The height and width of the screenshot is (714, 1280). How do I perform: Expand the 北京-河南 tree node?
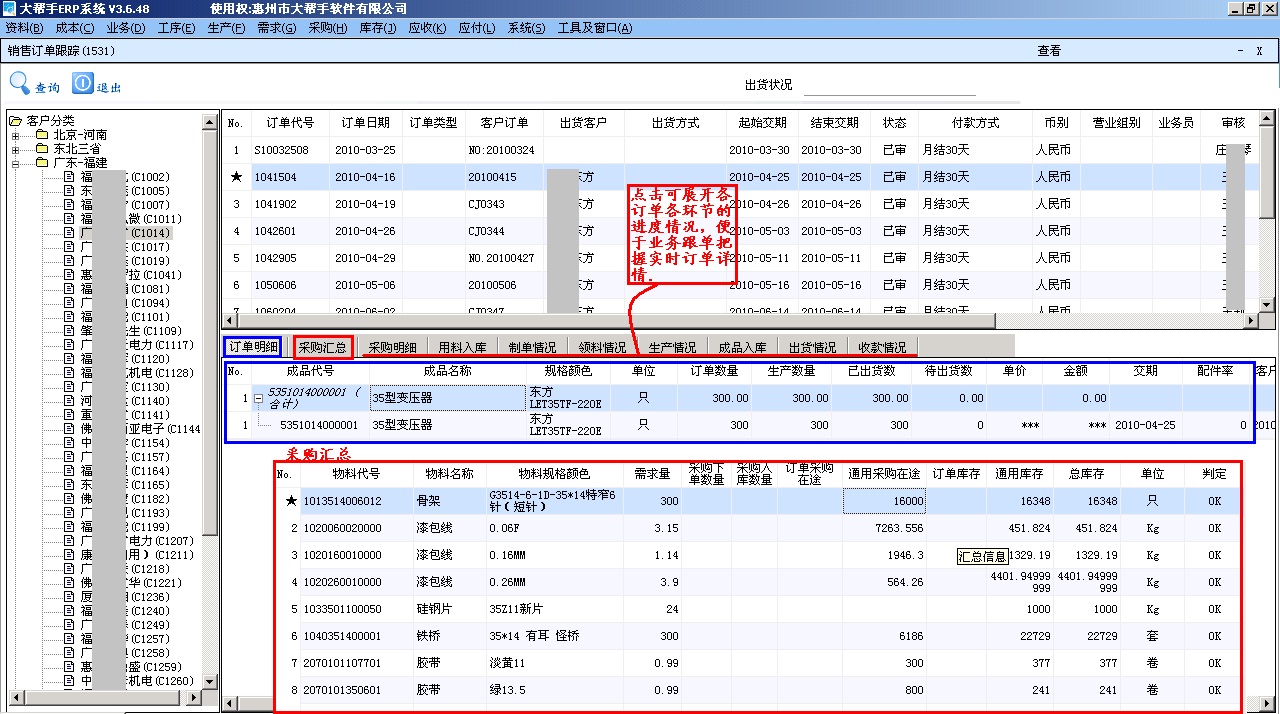[x=16, y=135]
